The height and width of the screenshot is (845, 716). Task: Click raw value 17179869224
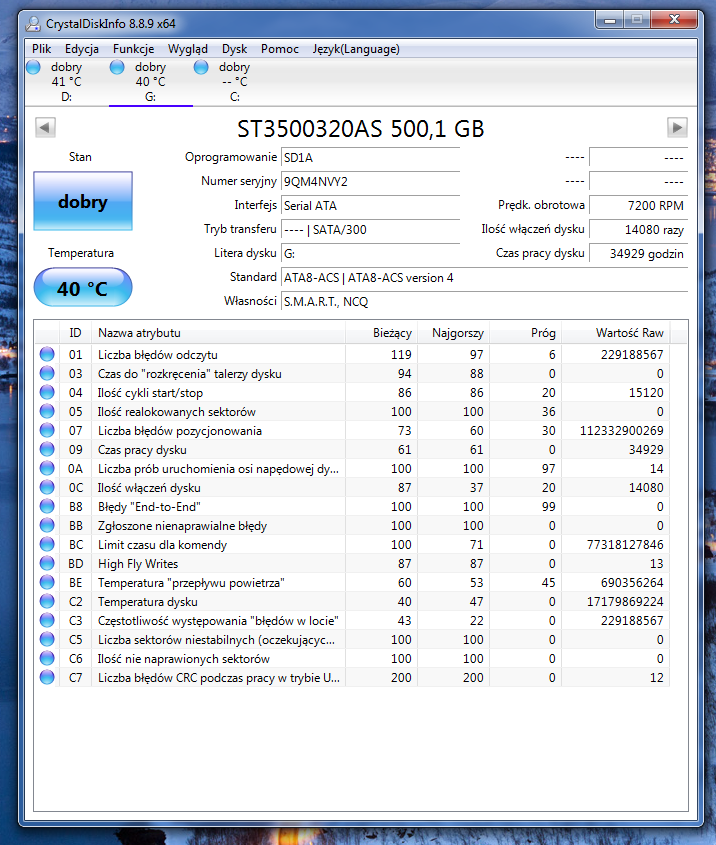pos(625,601)
